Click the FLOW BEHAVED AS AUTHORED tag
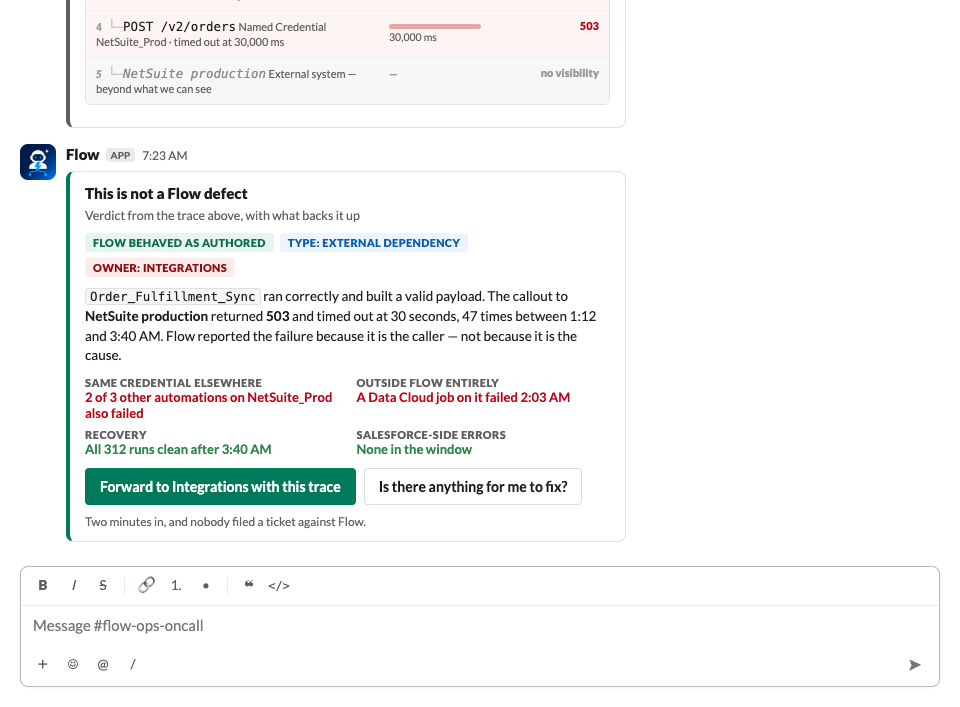Viewport: 960px width, 707px height. 179,243
